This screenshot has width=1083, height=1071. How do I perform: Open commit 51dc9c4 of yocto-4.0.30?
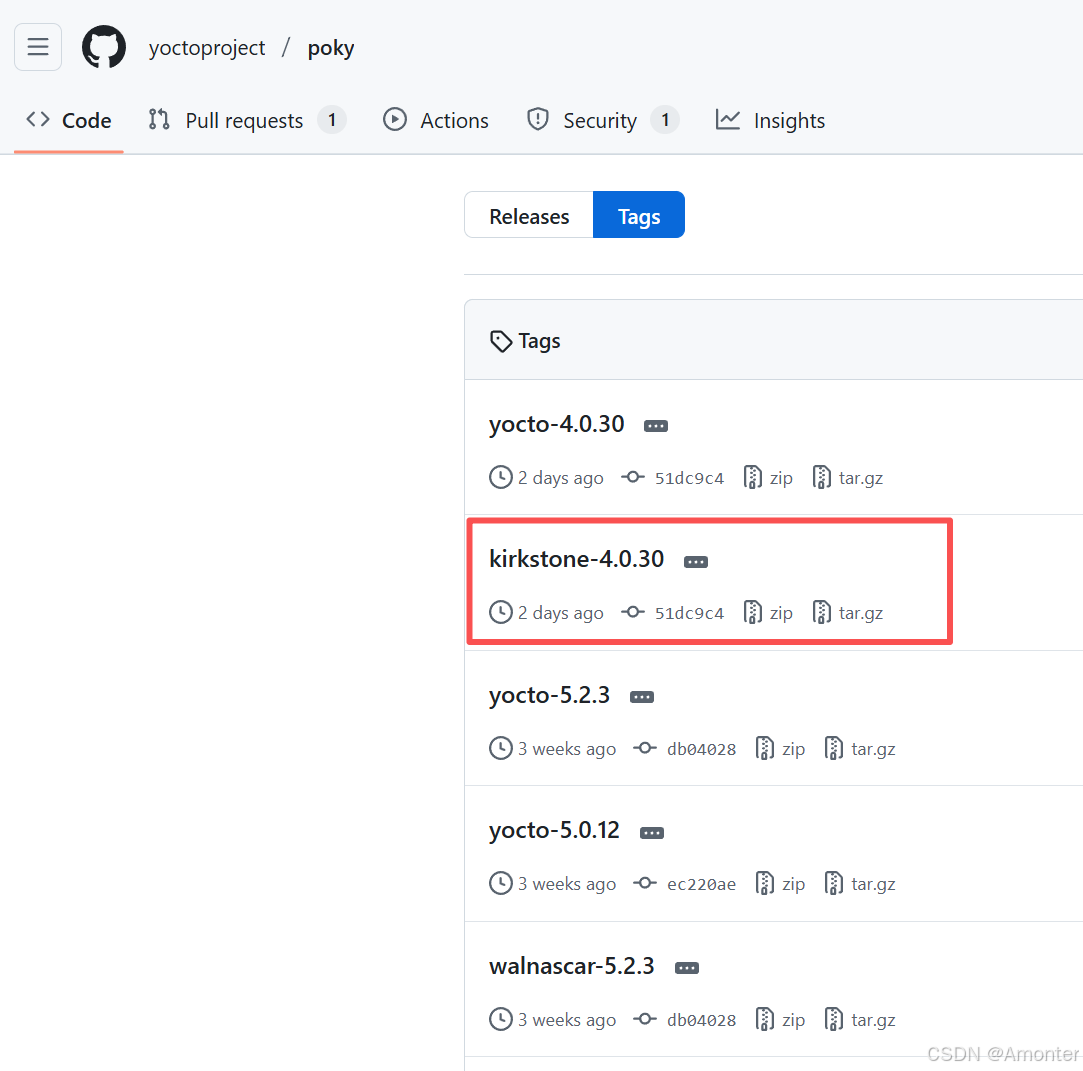pos(689,478)
